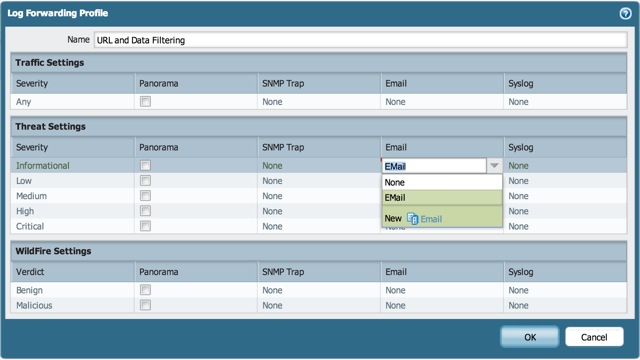Click Syslog None for Benign verdict

coord(518,290)
